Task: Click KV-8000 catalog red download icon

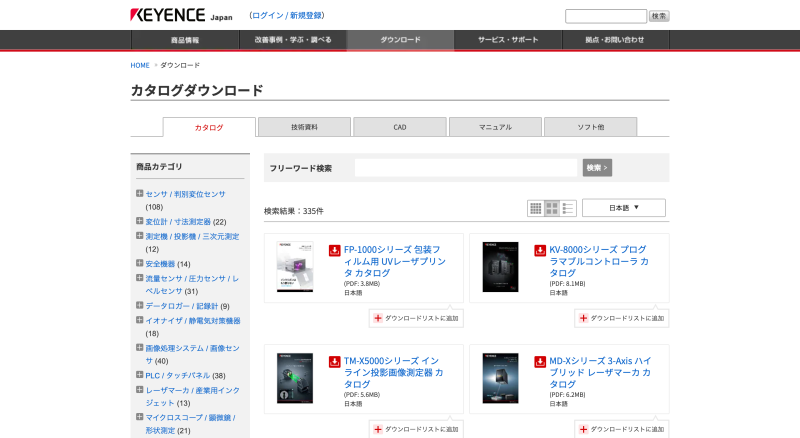Action: coord(540,250)
